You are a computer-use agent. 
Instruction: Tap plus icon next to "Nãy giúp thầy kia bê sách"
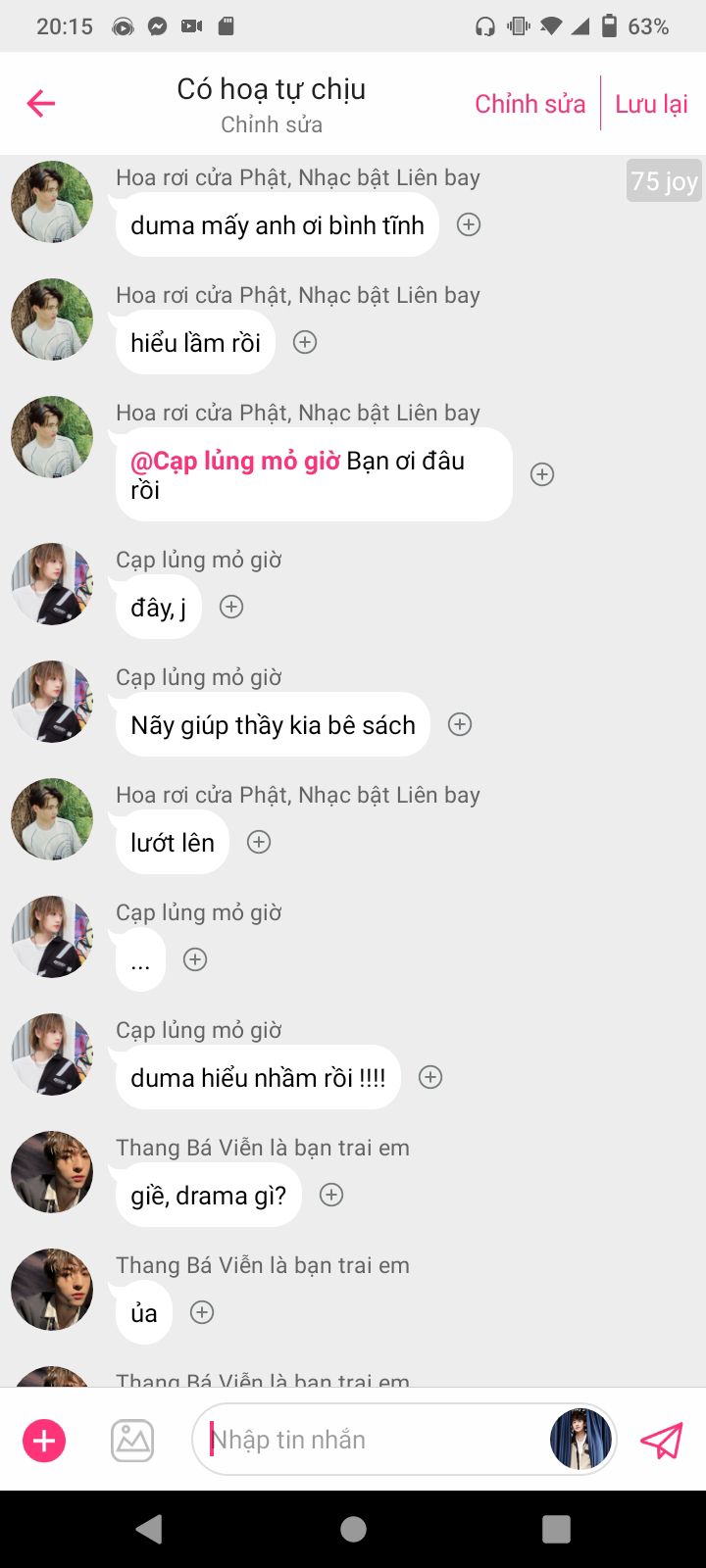[459, 724]
